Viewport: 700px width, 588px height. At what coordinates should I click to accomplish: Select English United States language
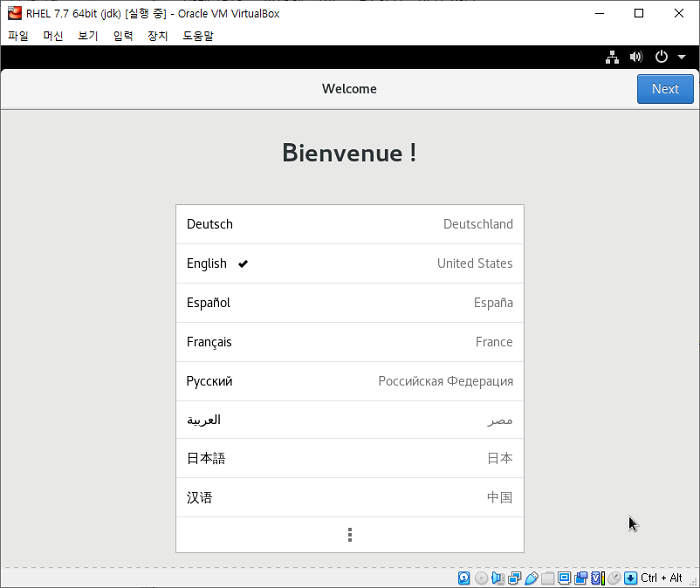(350, 263)
